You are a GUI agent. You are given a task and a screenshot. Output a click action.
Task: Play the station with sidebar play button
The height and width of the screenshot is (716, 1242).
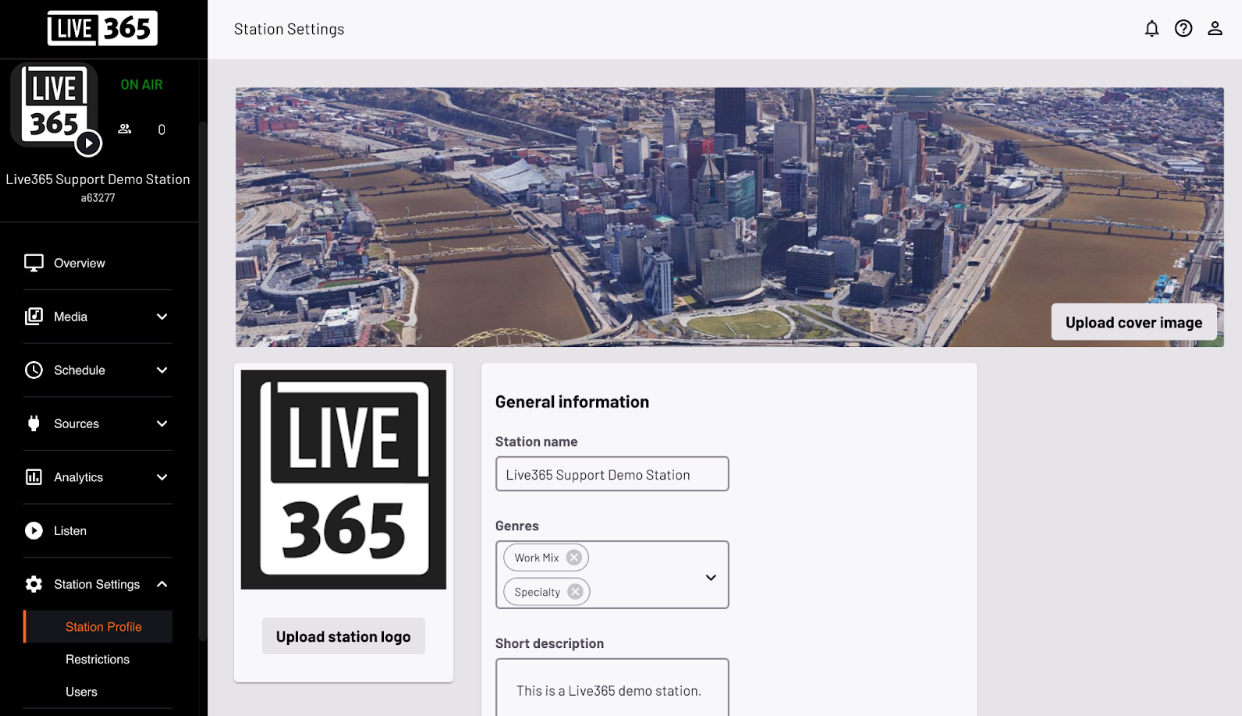[88, 144]
